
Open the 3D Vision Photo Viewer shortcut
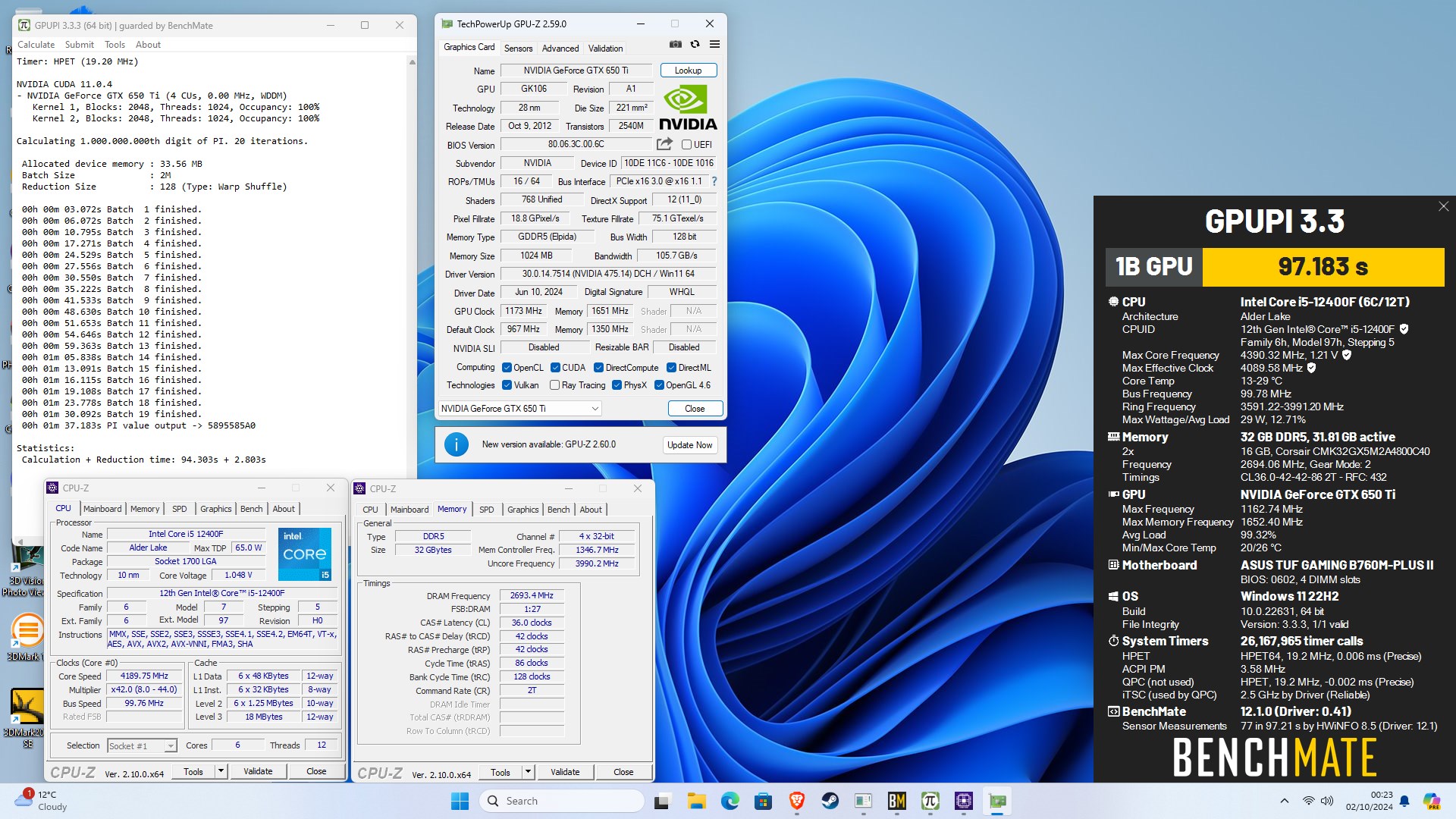pos(27,569)
